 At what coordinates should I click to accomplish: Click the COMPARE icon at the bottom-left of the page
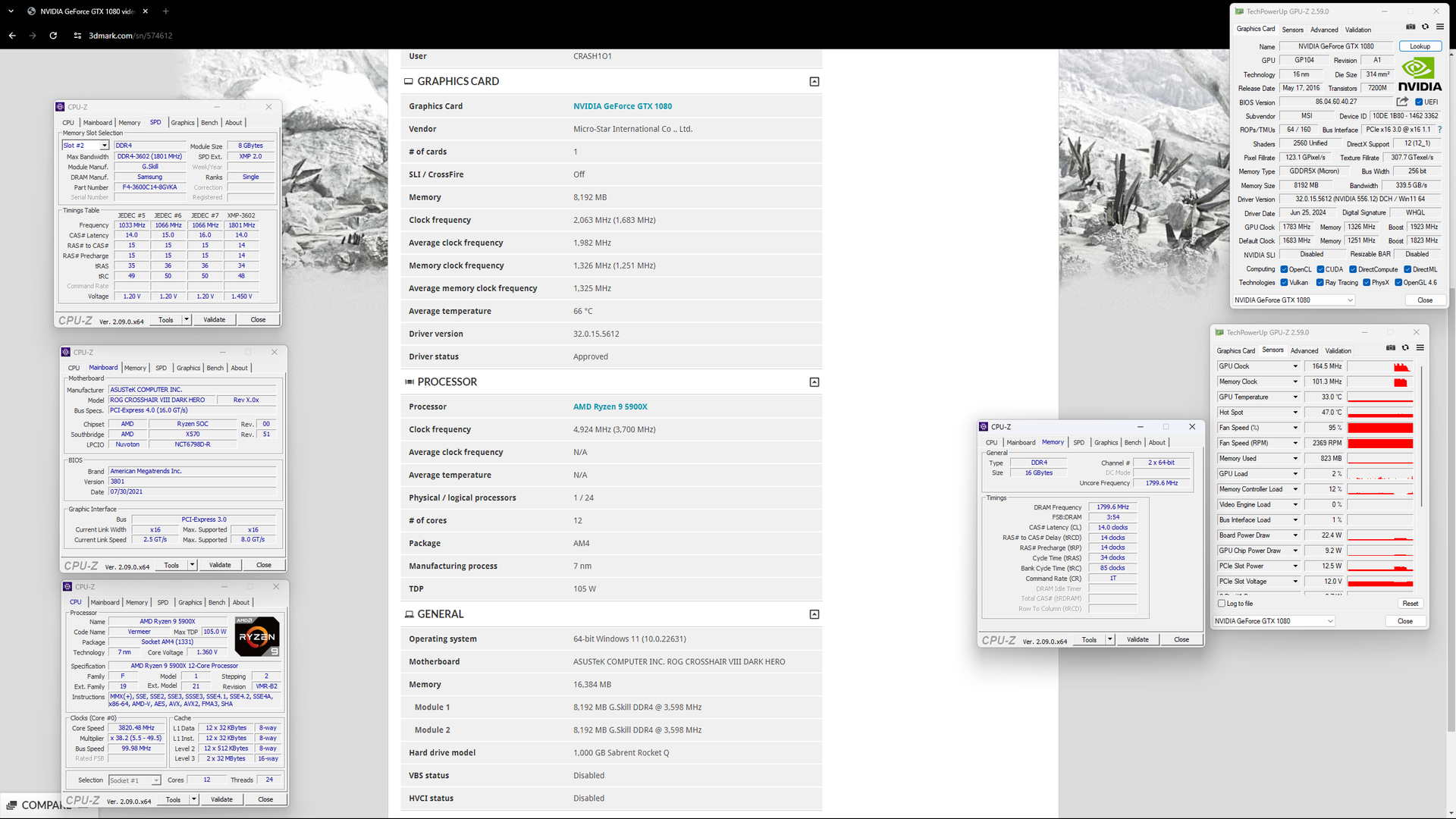tap(11, 805)
